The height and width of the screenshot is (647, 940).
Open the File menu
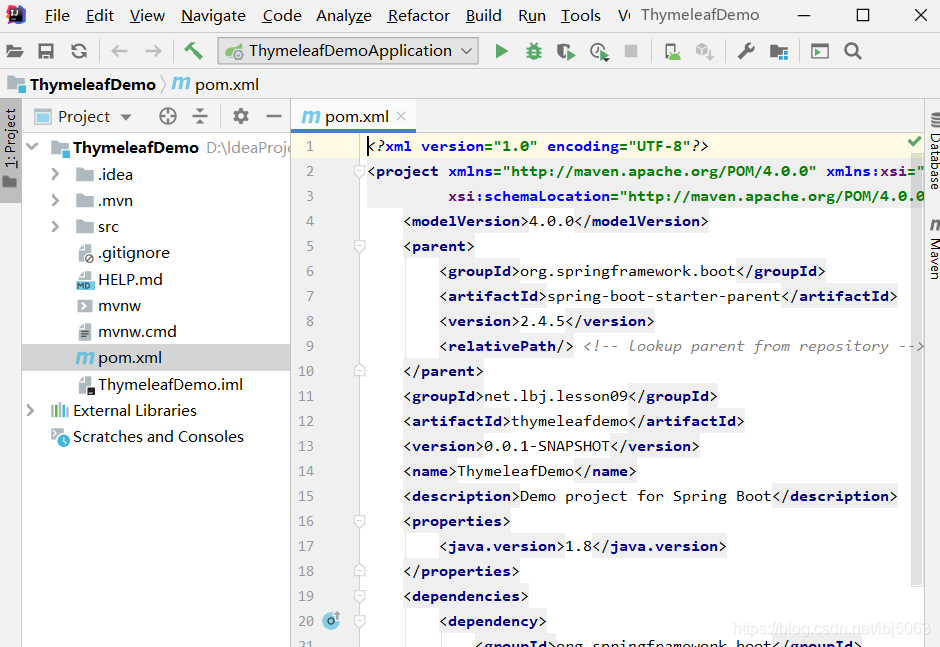pyautogui.click(x=57, y=16)
